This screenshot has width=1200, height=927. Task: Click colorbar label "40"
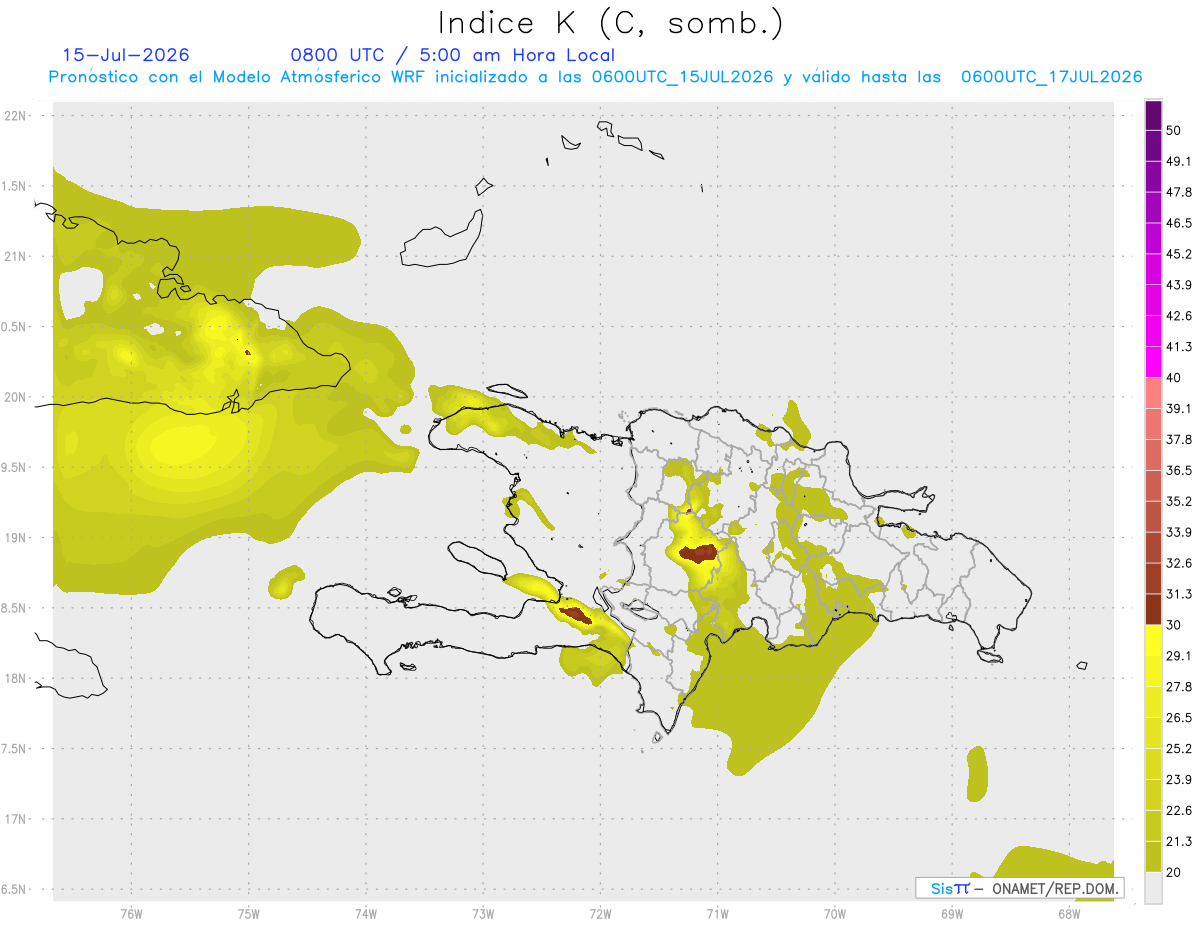1174,378
